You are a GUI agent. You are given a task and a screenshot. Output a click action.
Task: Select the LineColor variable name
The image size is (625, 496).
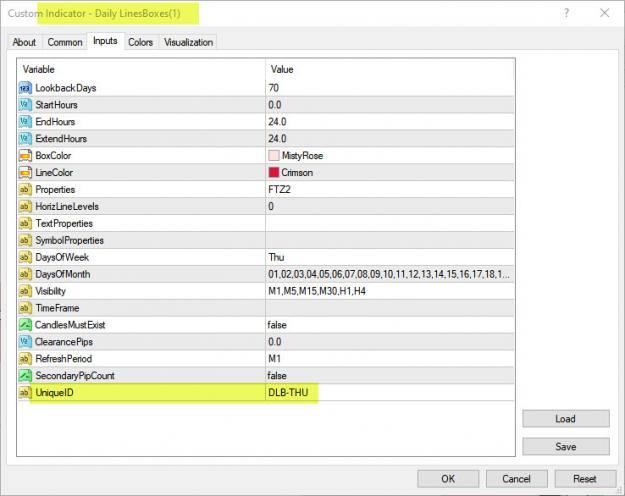coord(54,173)
